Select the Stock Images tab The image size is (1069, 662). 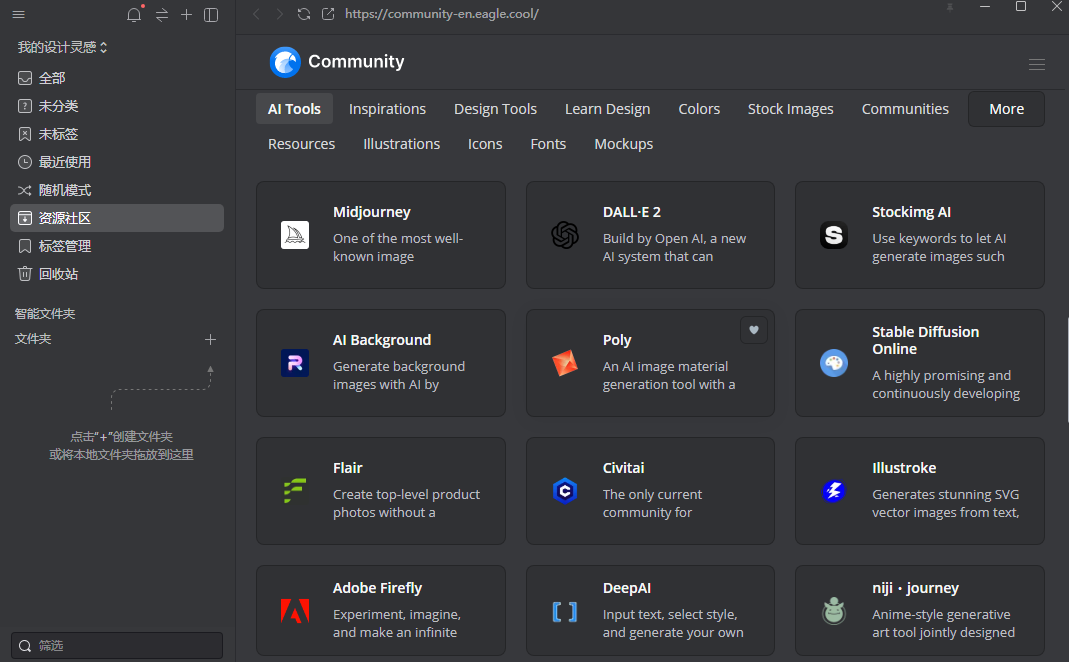click(790, 109)
